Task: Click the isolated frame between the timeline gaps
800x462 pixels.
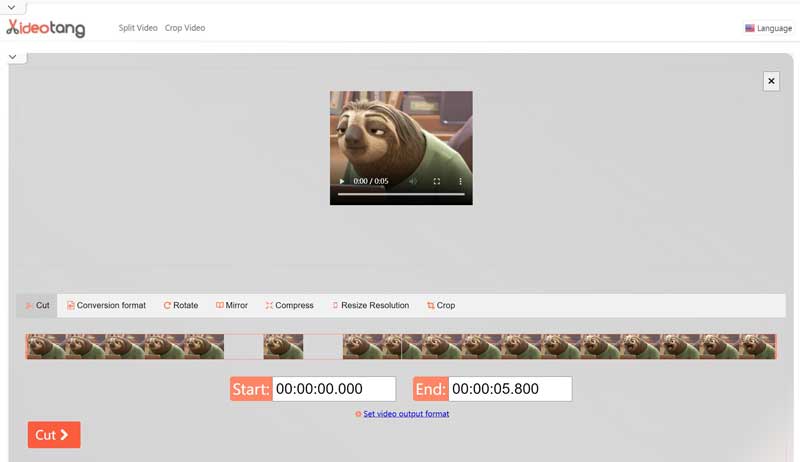Action: [x=283, y=347]
